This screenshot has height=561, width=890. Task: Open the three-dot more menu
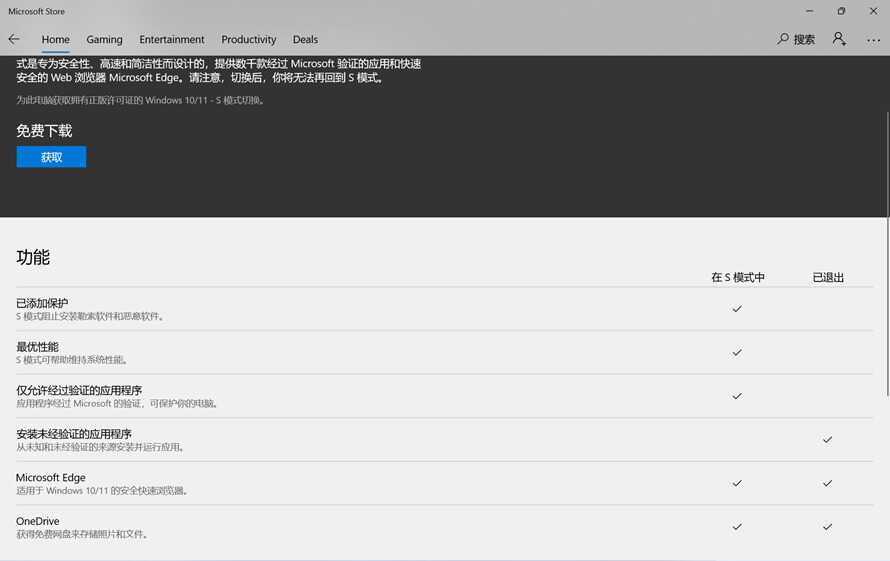point(873,40)
